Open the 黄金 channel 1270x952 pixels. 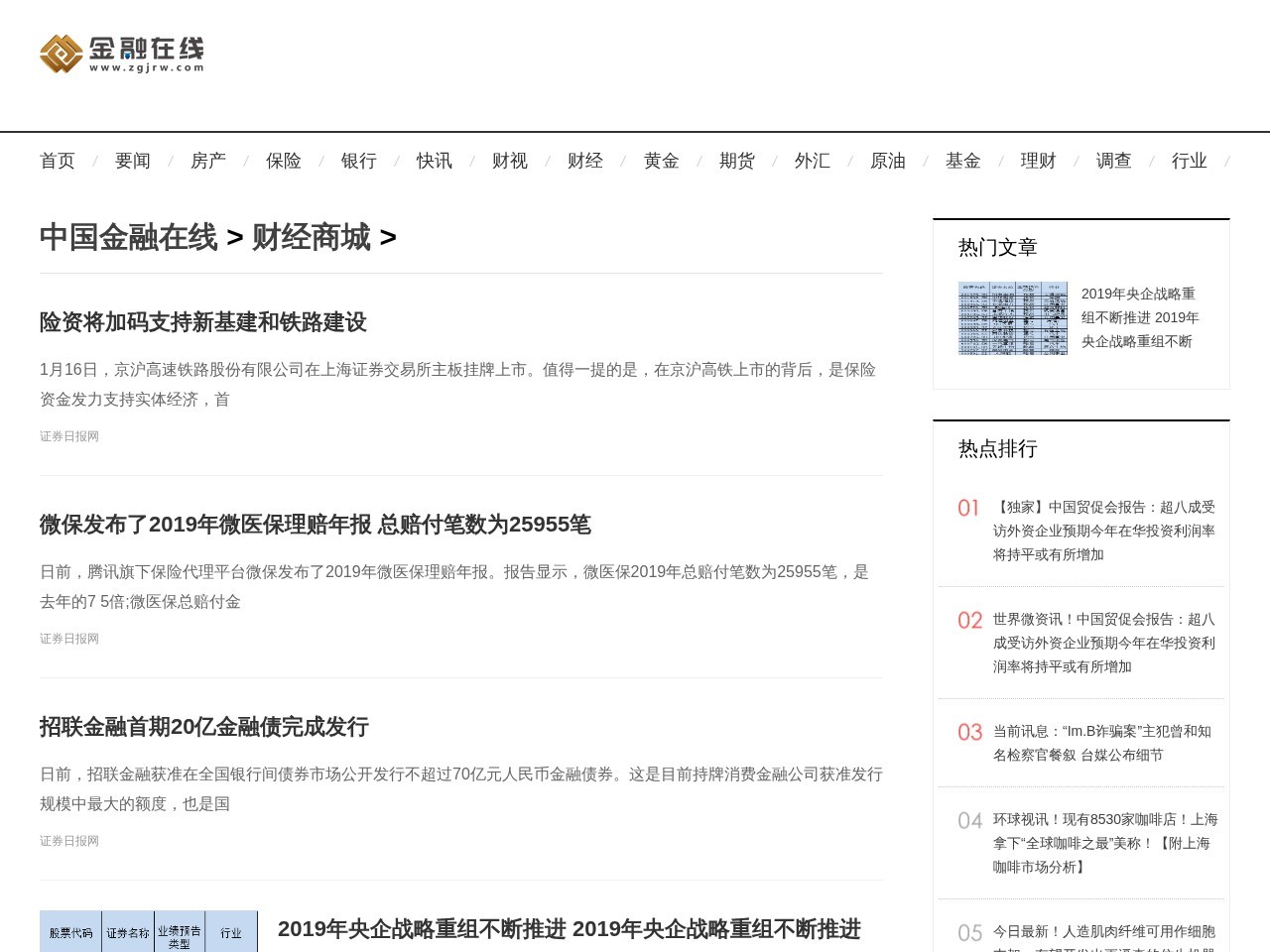tap(661, 161)
